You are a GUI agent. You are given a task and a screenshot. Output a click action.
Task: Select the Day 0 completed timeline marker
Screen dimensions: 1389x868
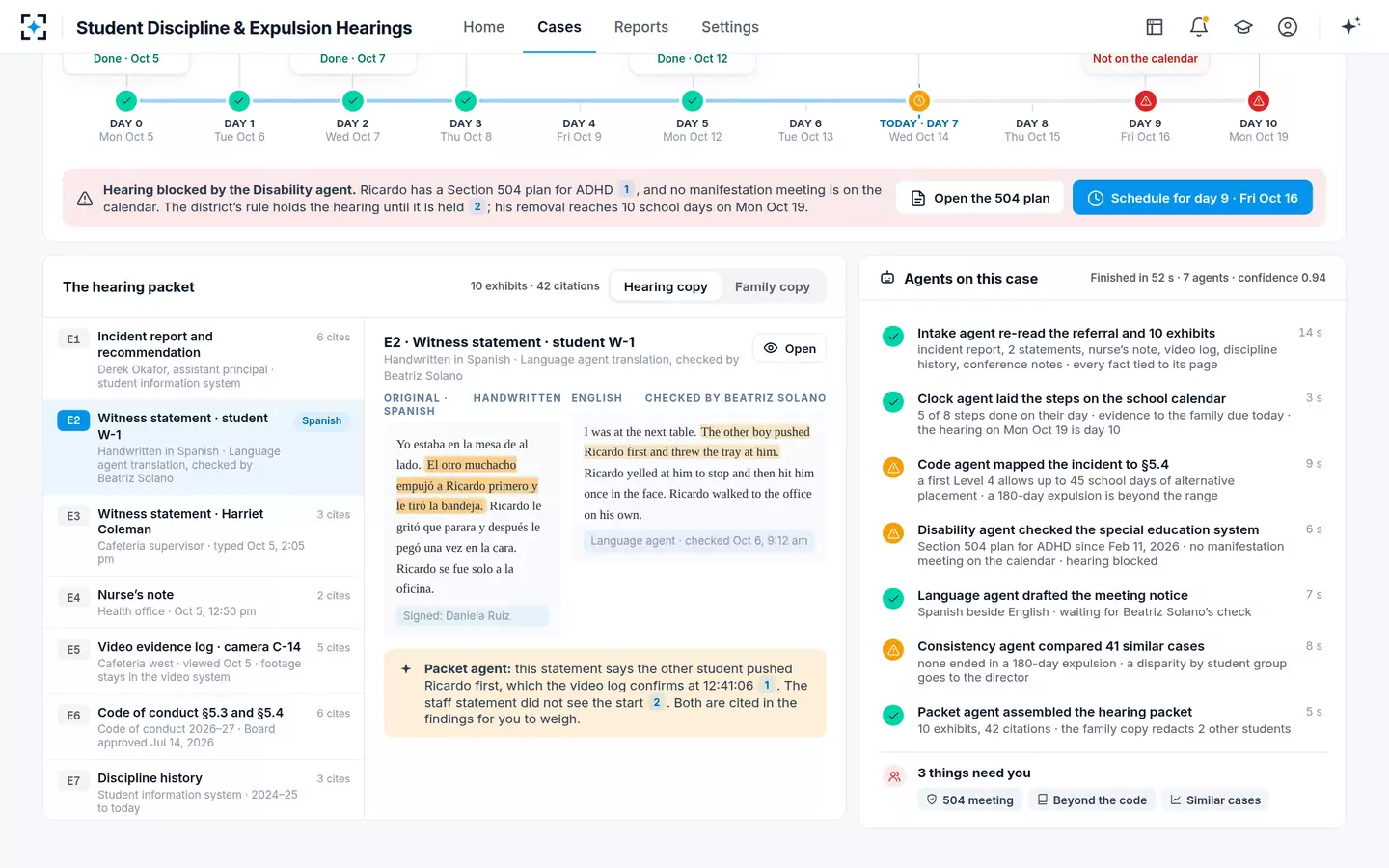[x=126, y=100]
